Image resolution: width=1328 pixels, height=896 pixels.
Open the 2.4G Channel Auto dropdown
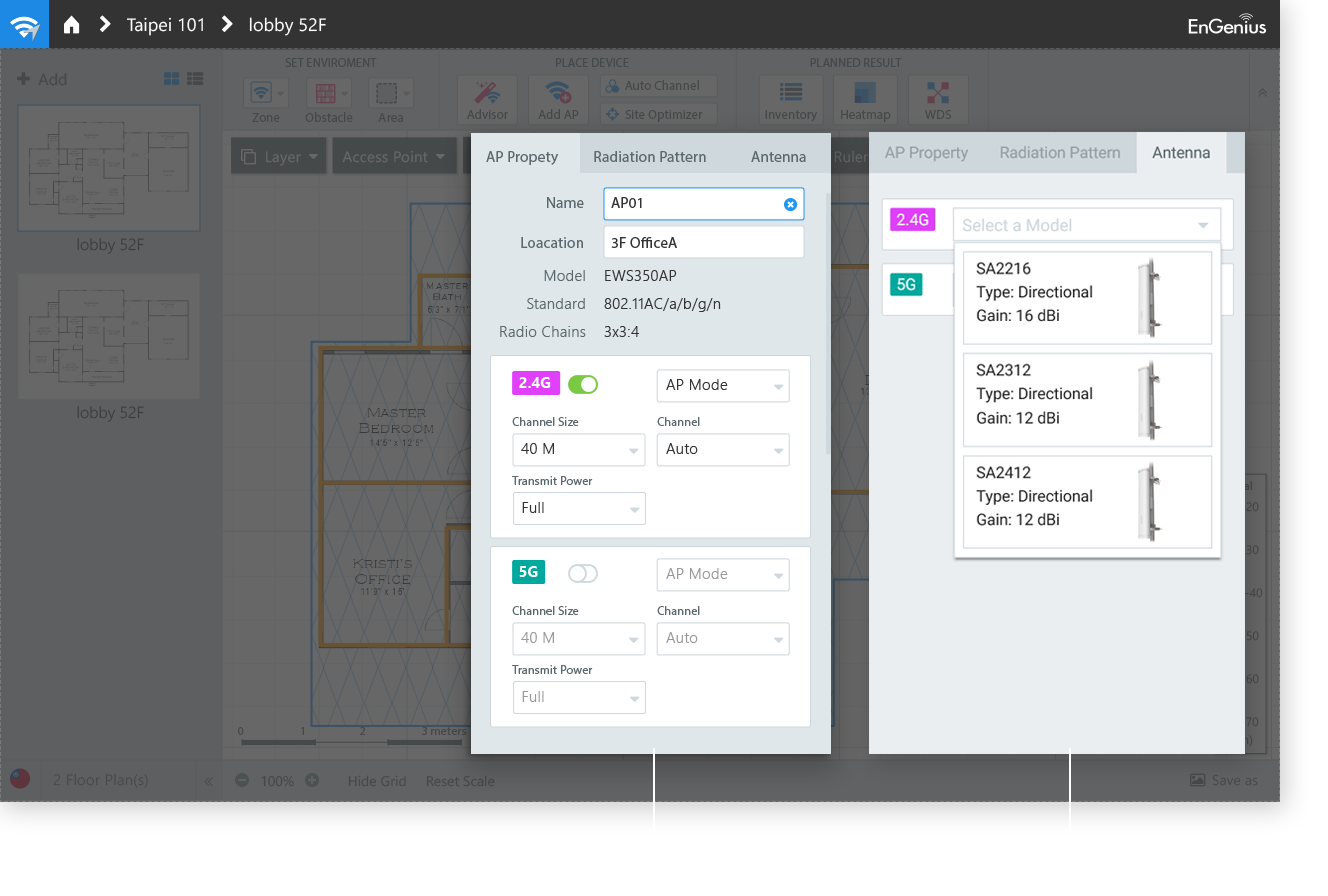(723, 449)
